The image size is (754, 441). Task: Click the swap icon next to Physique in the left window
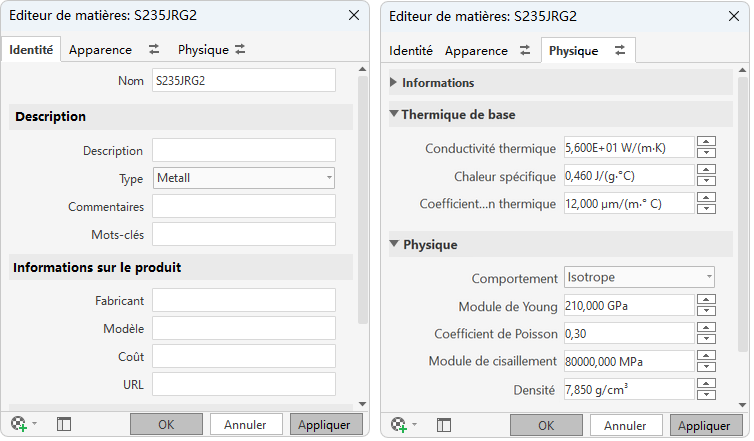click(x=240, y=49)
